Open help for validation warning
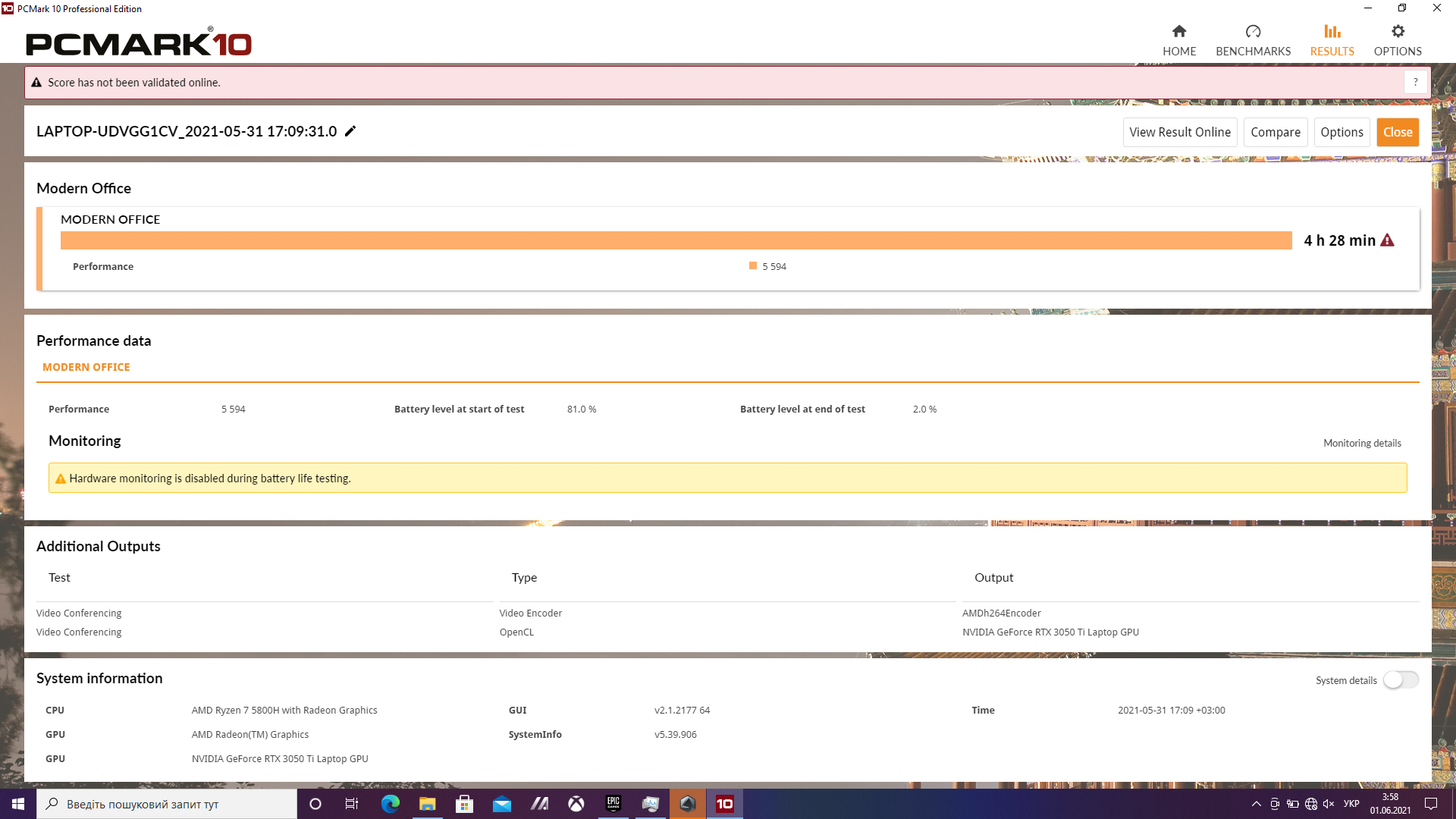The height and width of the screenshot is (819, 1456). click(x=1415, y=82)
